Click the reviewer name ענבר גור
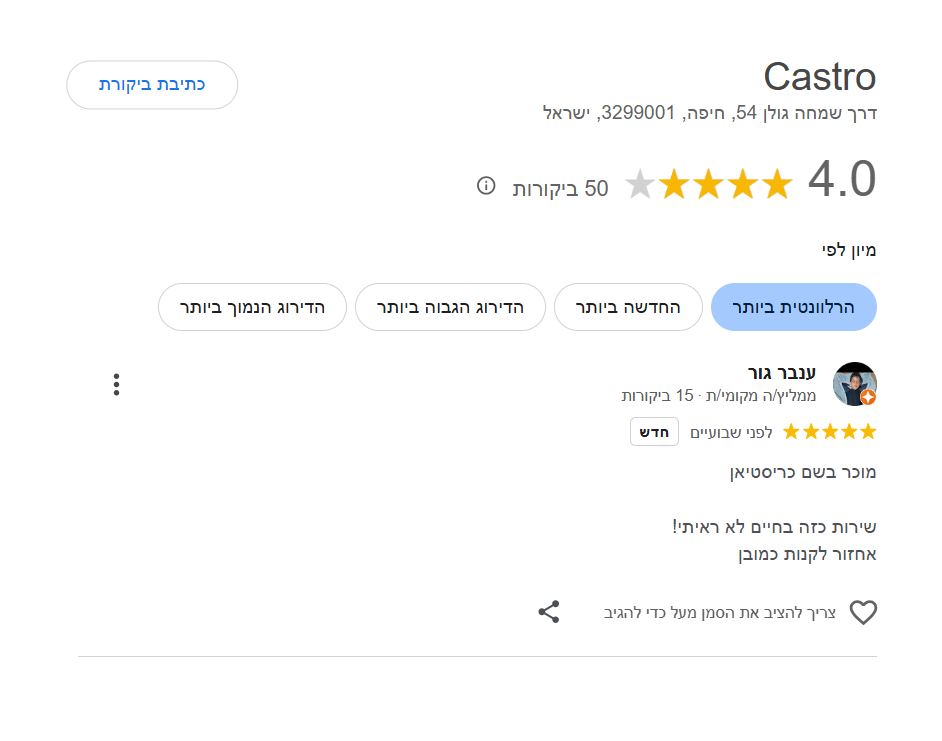 pos(782,373)
